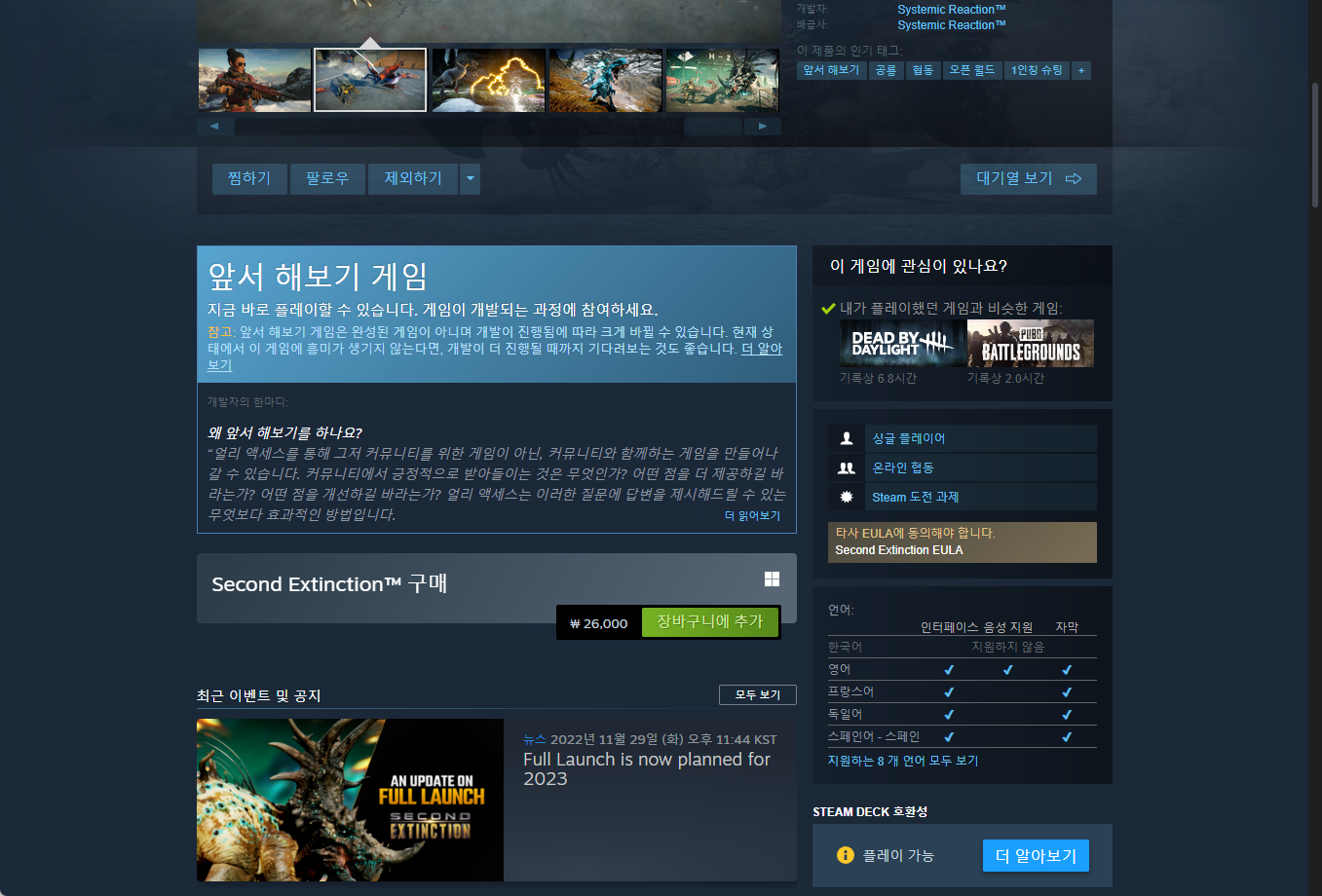Click the page vertical scrollbar thumb
The width and height of the screenshot is (1322, 896).
[1315, 144]
